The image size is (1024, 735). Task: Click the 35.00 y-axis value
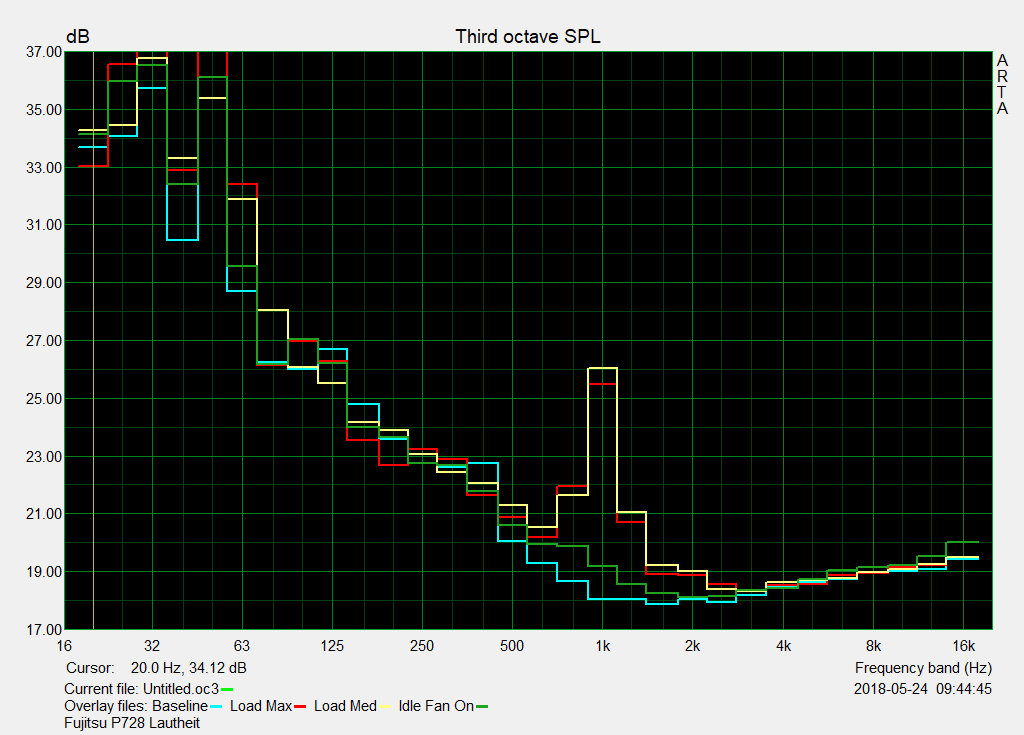coord(44,110)
